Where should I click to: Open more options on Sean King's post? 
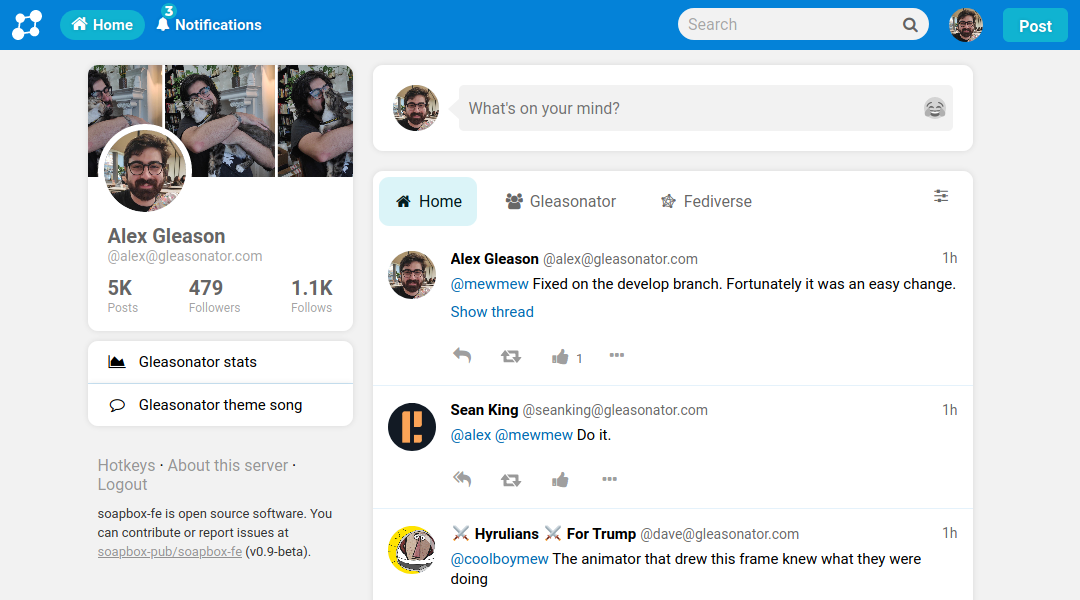(x=610, y=478)
